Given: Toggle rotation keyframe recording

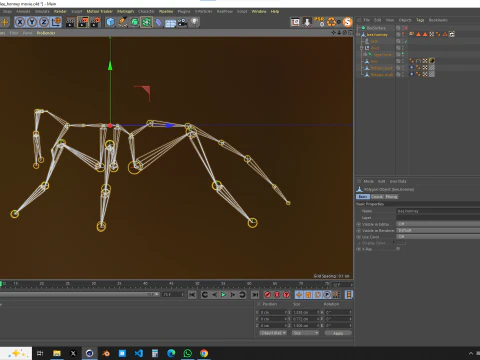Looking at the screenshot, I should point(318,295).
